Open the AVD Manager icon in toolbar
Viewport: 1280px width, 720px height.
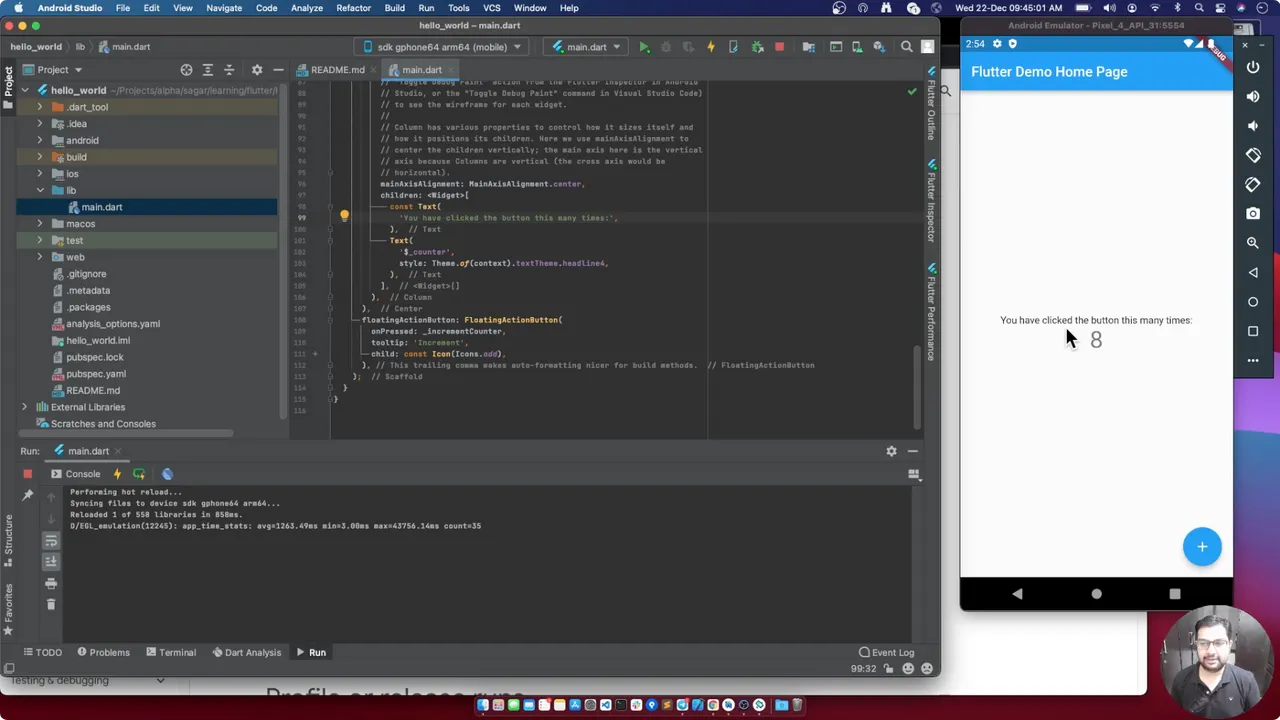[x=857, y=47]
